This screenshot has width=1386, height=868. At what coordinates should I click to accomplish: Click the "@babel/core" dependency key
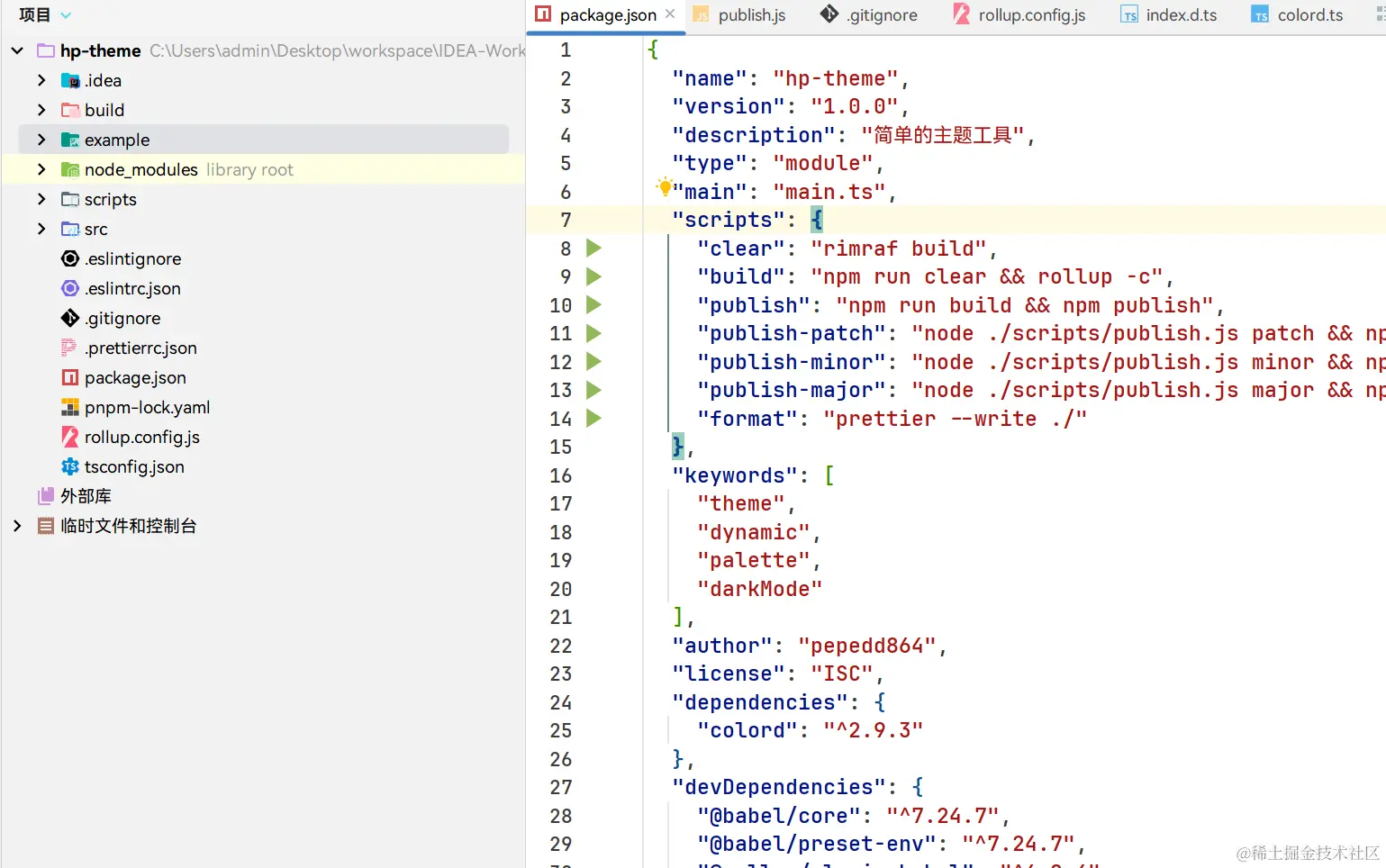(x=779, y=816)
